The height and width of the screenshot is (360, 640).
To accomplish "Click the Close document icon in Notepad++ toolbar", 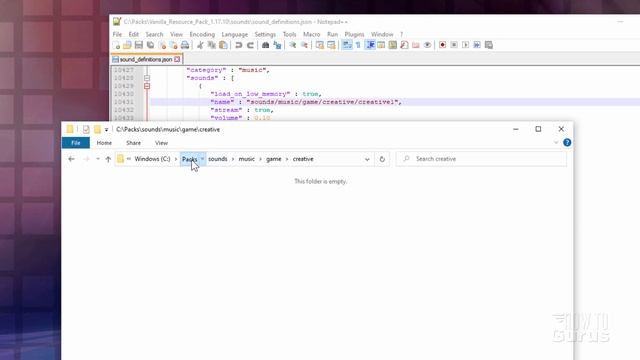I will pos(162,45).
